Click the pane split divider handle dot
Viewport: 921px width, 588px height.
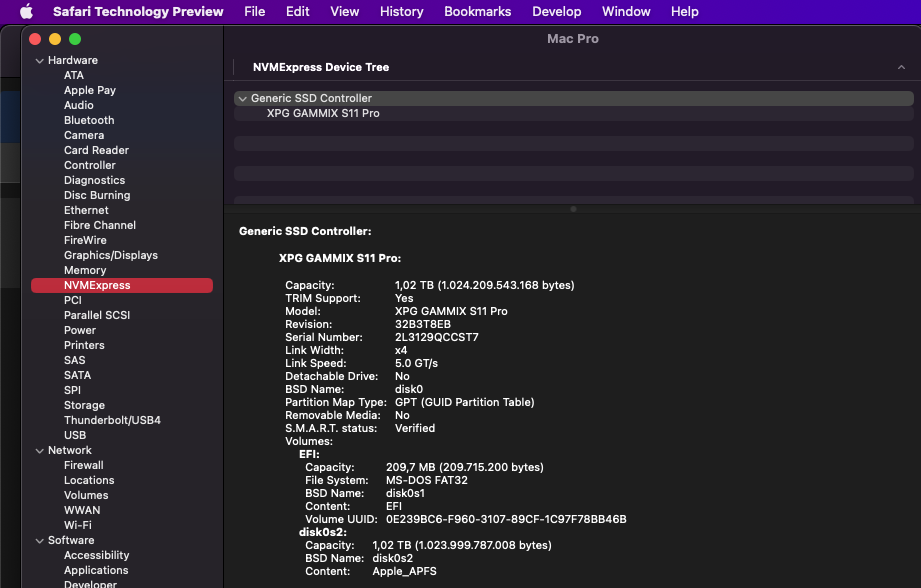coord(573,209)
